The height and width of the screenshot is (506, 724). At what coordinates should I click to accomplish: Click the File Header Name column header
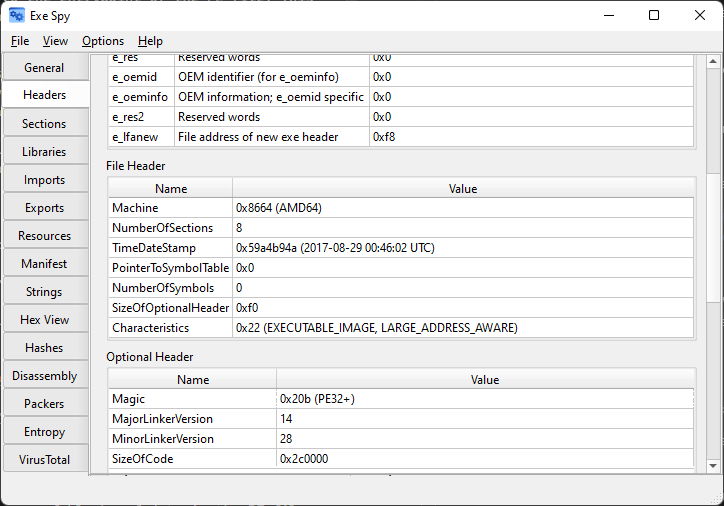171,188
